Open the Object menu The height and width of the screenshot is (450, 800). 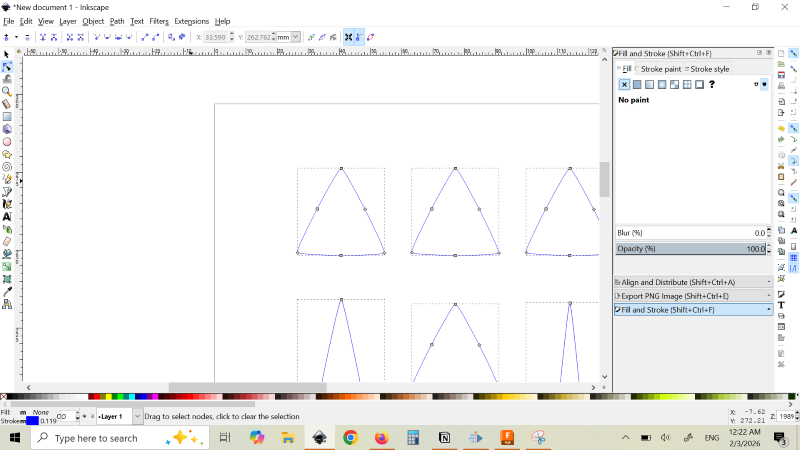(x=93, y=21)
